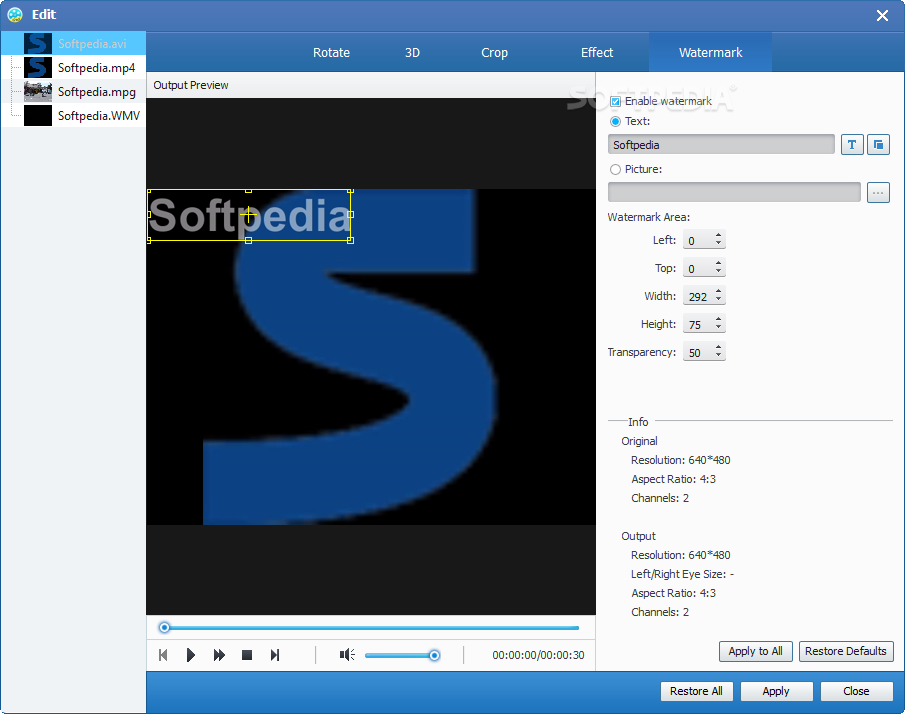Browse for a watermark picture file

[x=878, y=192]
